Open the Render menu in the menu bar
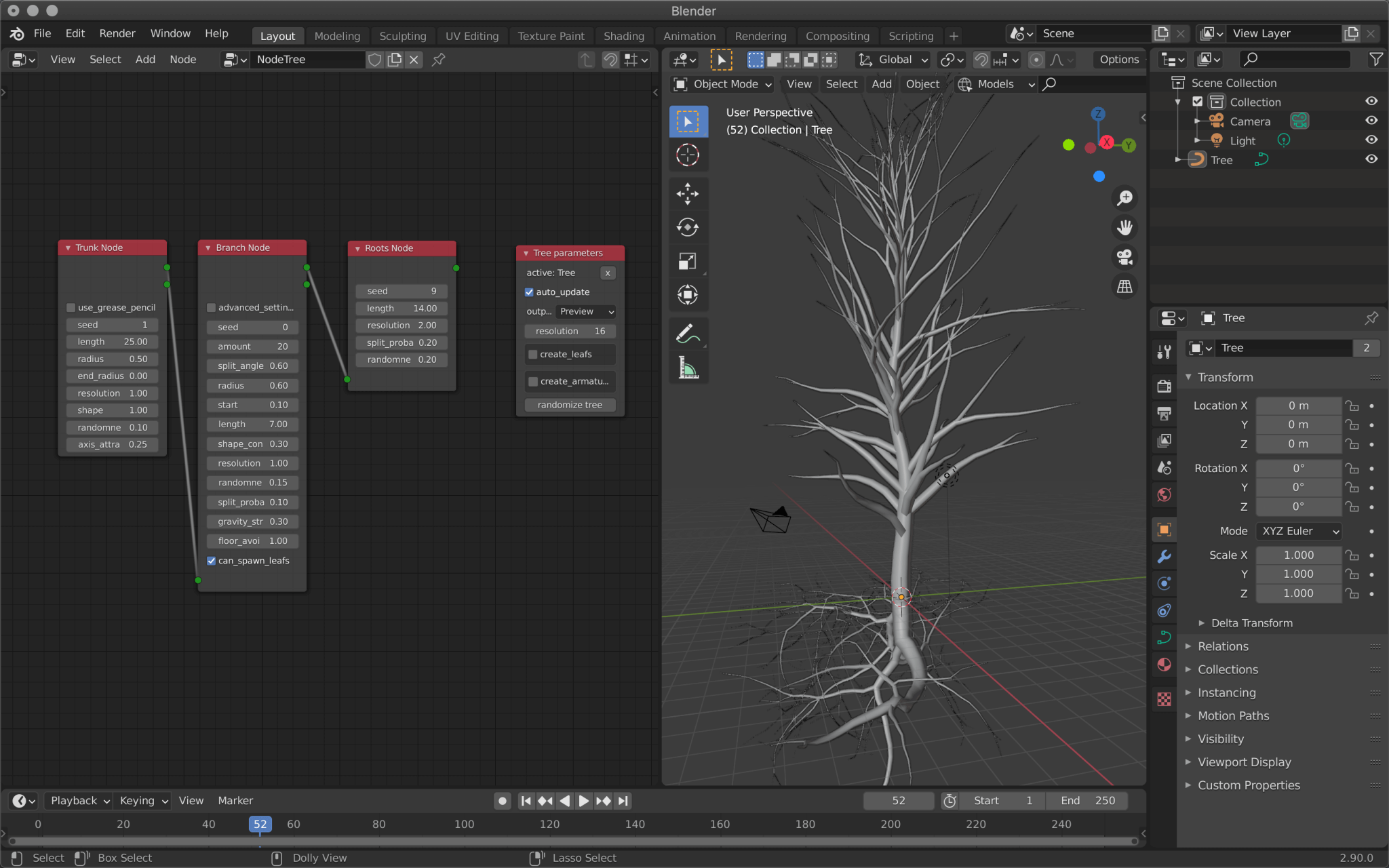Screen dimensions: 1389x868 [x=117, y=33]
